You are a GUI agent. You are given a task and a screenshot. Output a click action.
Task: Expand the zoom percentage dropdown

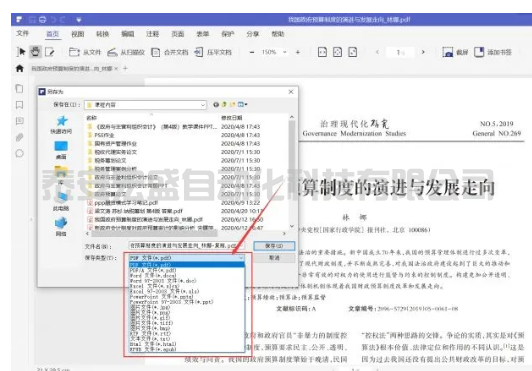pyautogui.click(x=285, y=52)
